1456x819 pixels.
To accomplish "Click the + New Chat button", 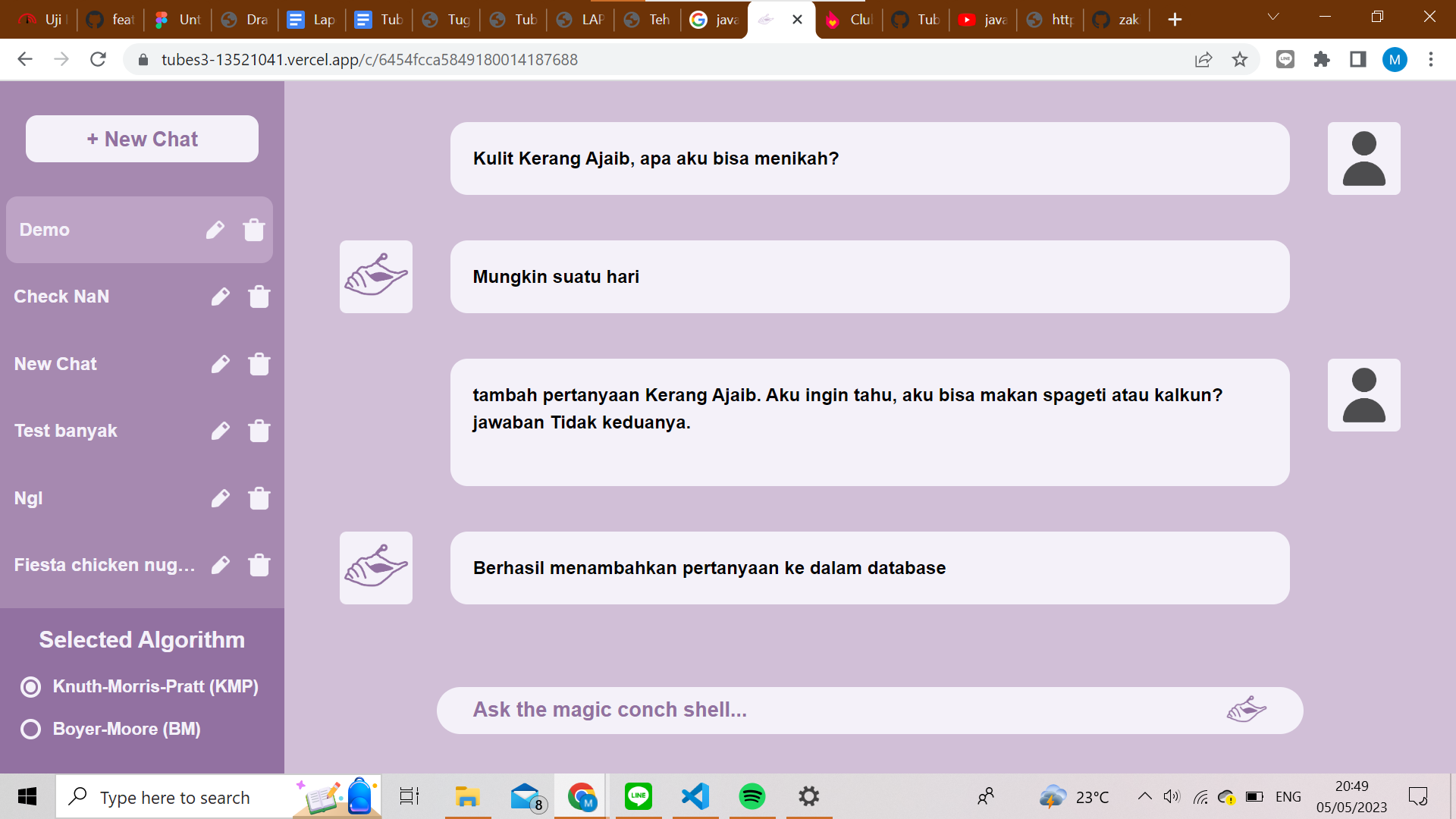I will [x=142, y=139].
